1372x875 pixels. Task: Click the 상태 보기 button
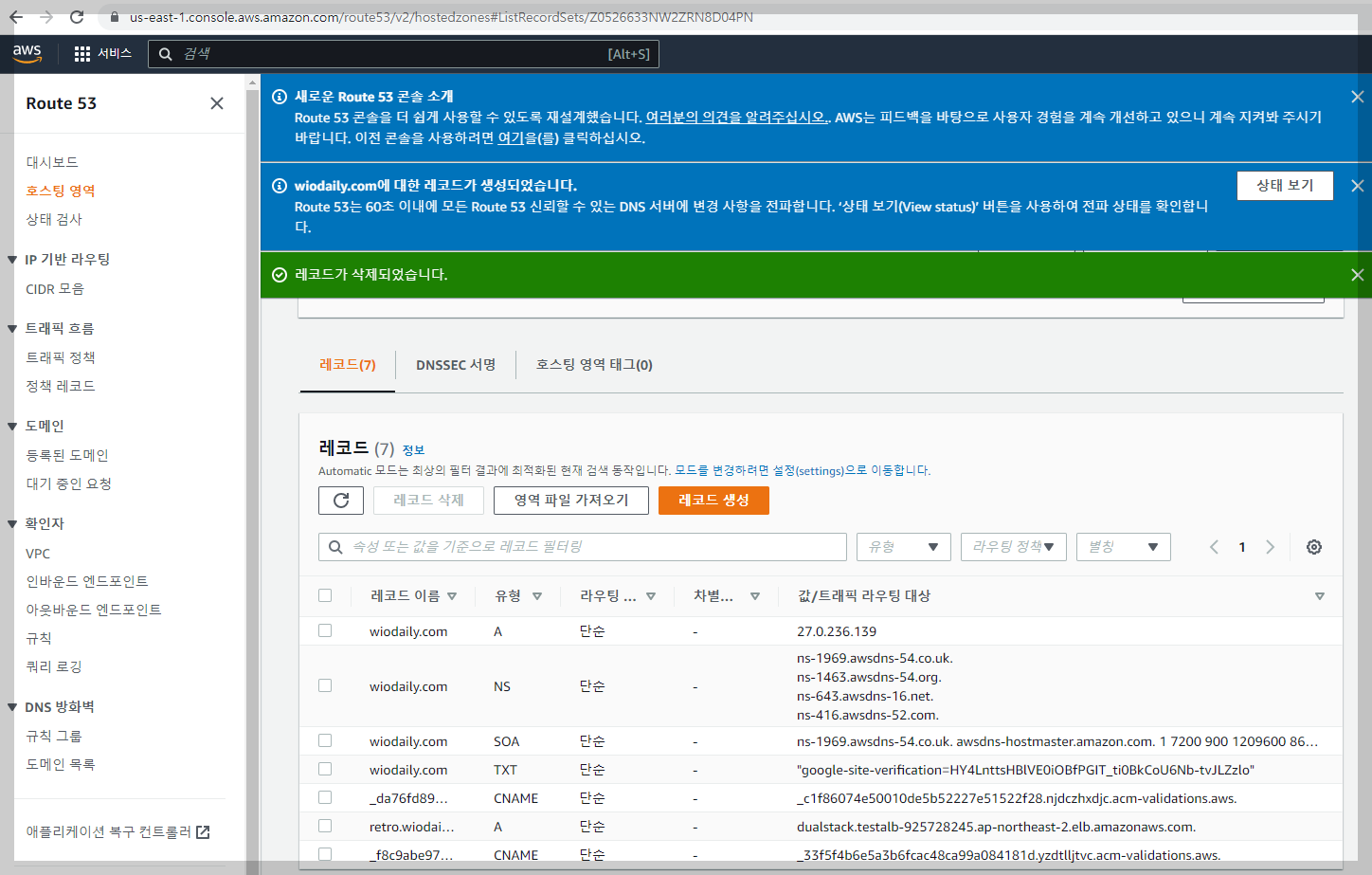[x=1285, y=186]
